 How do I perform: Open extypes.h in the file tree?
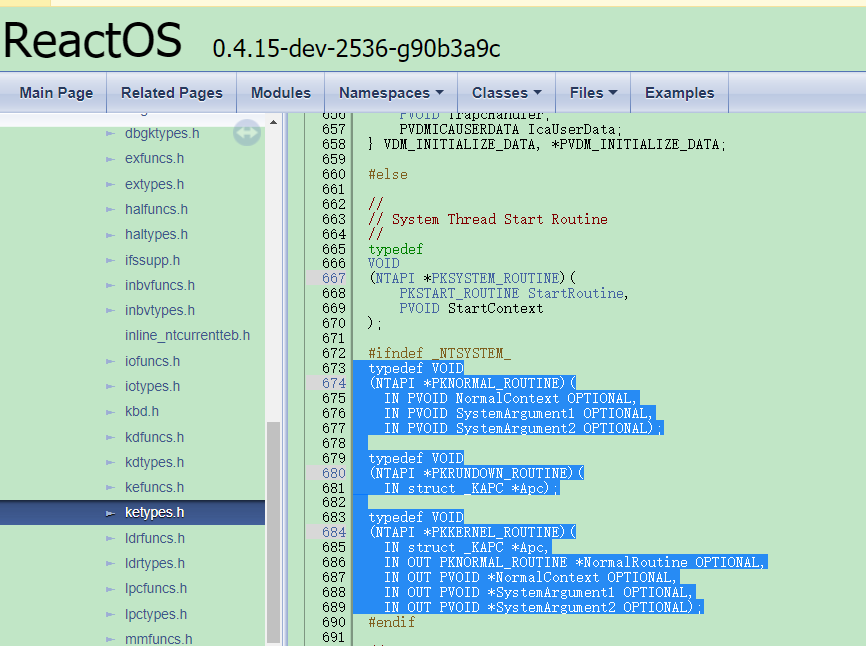tap(154, 184)
